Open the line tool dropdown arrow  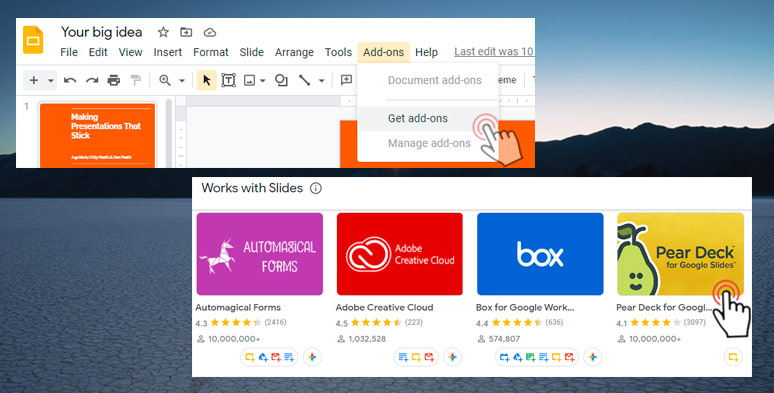(x=321, y=80)
